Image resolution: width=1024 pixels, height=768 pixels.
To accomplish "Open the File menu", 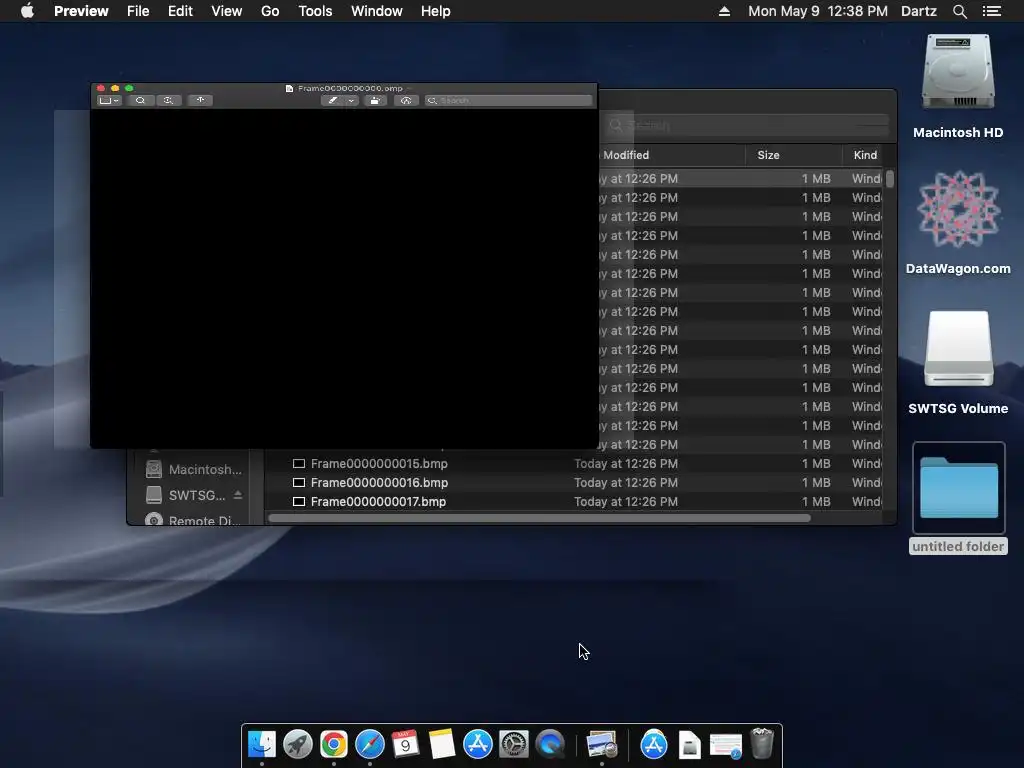I will pos(138,11).
